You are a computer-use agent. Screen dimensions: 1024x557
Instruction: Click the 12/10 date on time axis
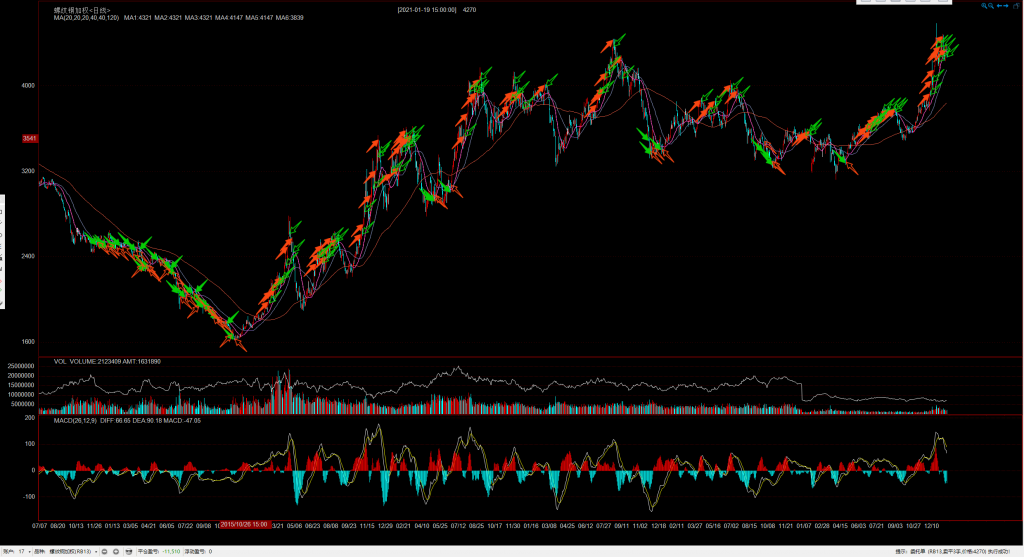(x=932, y=524)
